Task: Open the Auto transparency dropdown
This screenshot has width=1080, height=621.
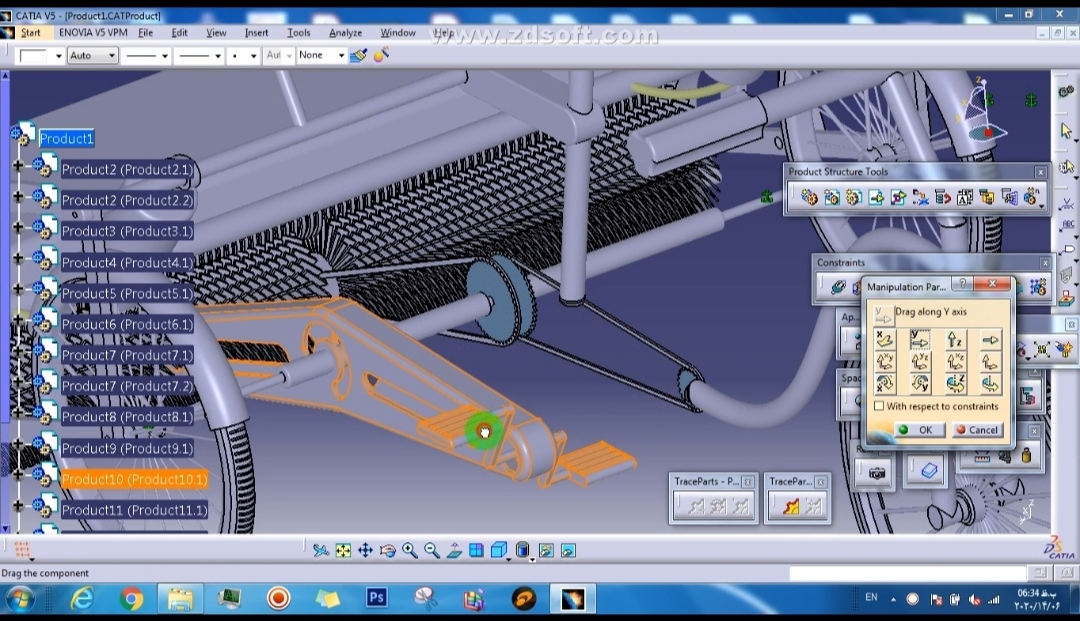Action: 112,56
